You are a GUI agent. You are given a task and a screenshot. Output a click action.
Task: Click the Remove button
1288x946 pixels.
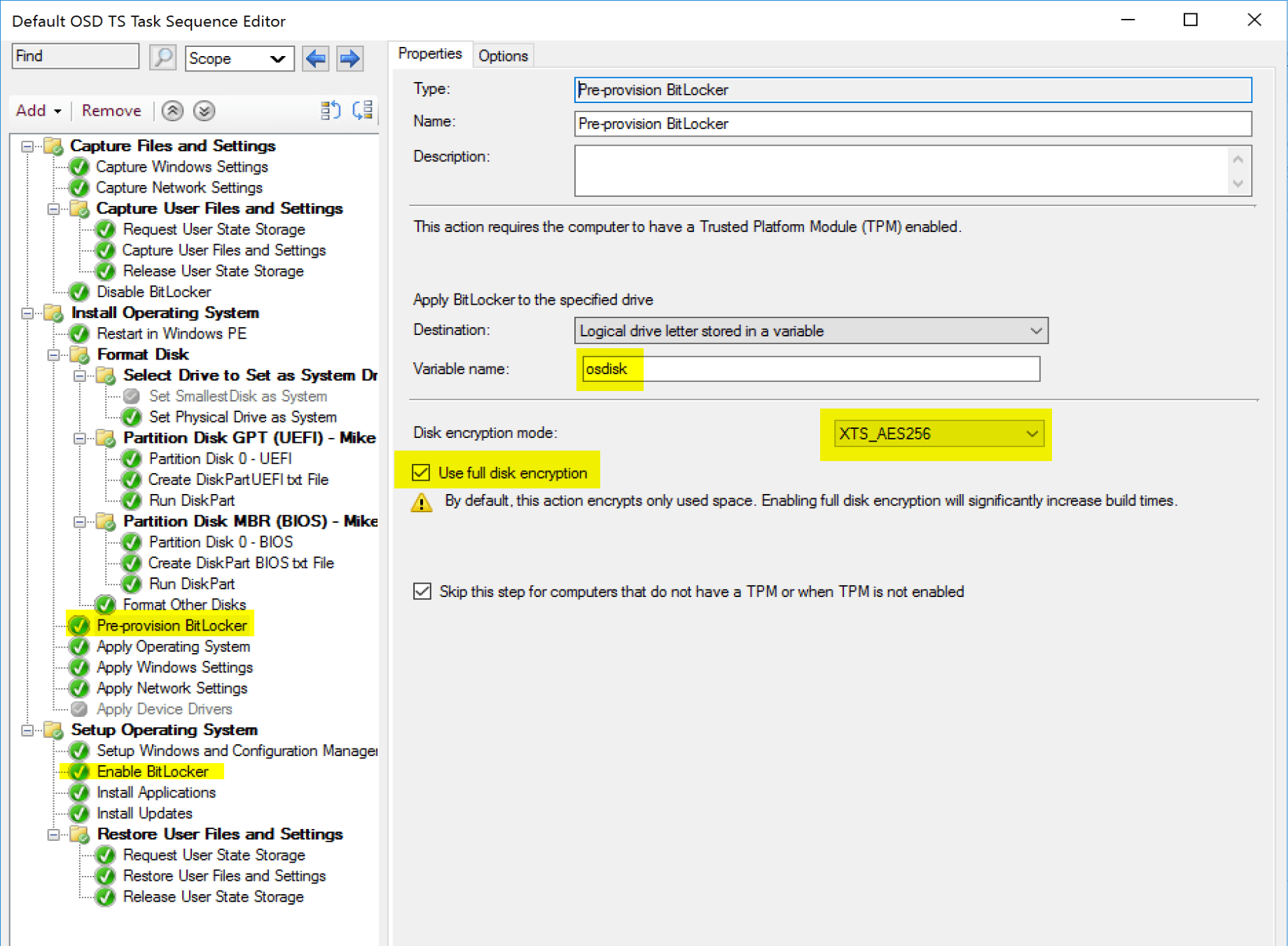[111, 110]
